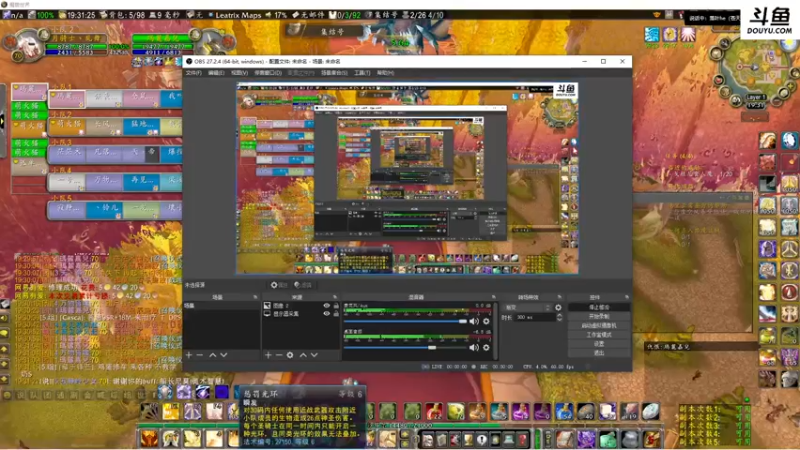Click the LIVE 00:00:00 status bar entry
The width and height of the screenshot is (800, 450).
(444, 366)
